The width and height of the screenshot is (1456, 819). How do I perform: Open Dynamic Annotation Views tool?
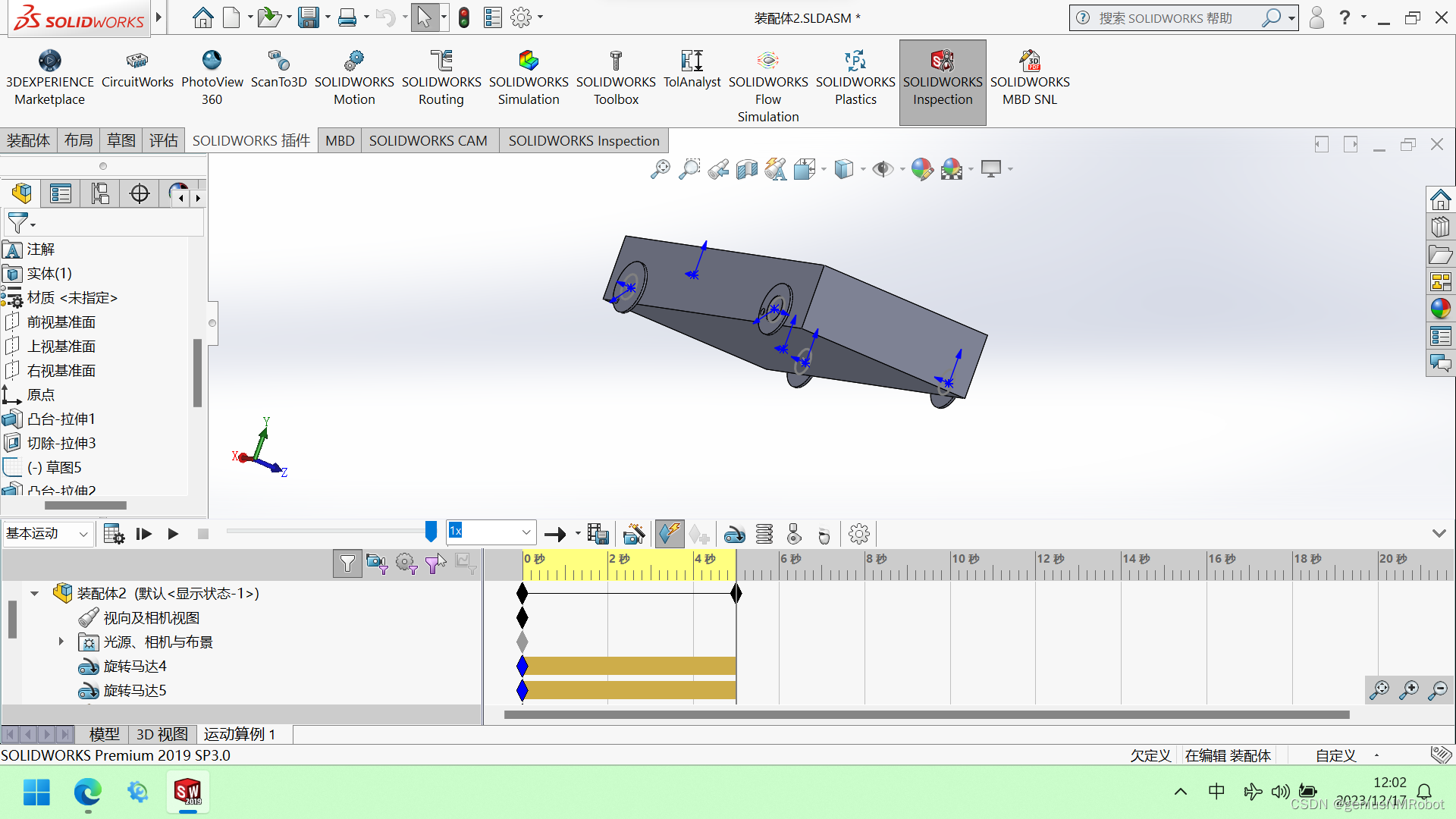(x=776, y=169)
